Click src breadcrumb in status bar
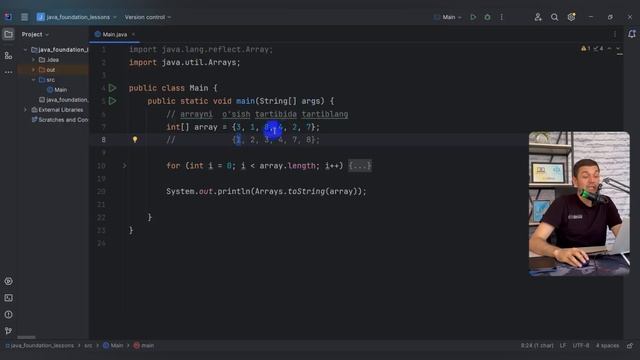The width and height of the screenshot is (640, 360). 88,345
